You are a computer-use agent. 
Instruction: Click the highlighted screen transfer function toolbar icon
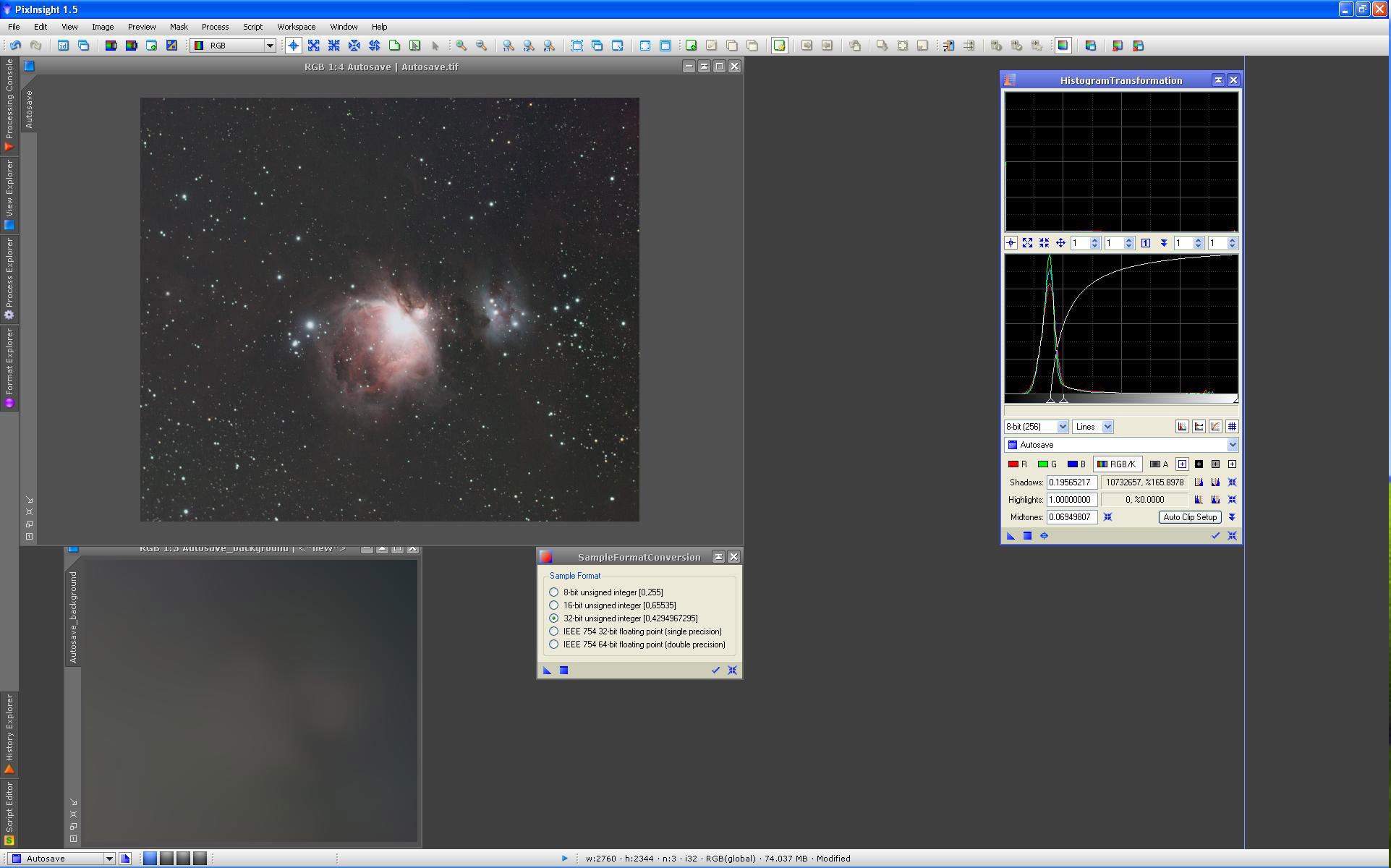[x=1063, y=46]
